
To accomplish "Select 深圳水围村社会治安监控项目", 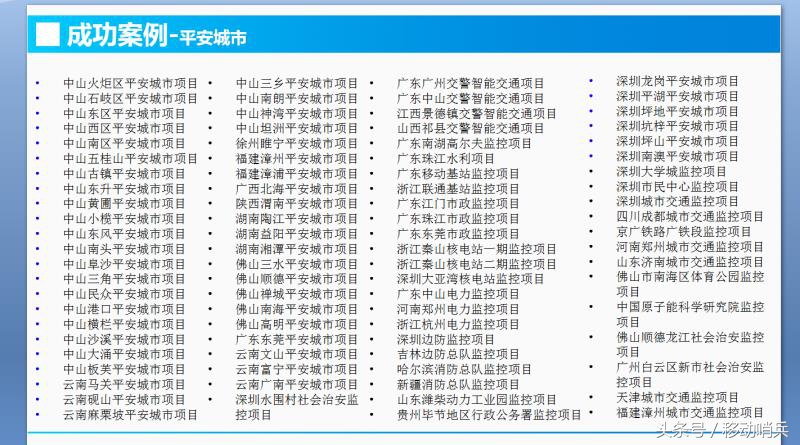I will (x=297, y=407).
